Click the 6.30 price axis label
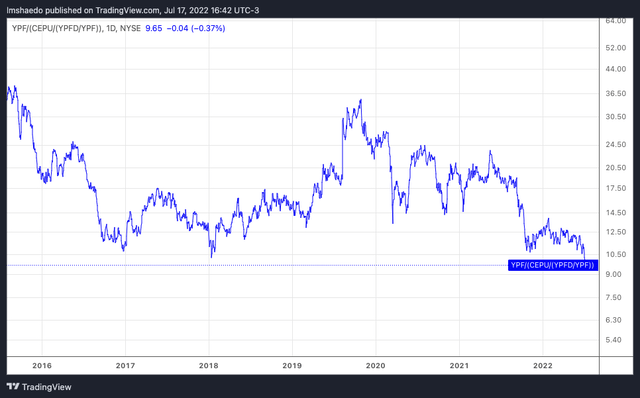 coord(613,320)
